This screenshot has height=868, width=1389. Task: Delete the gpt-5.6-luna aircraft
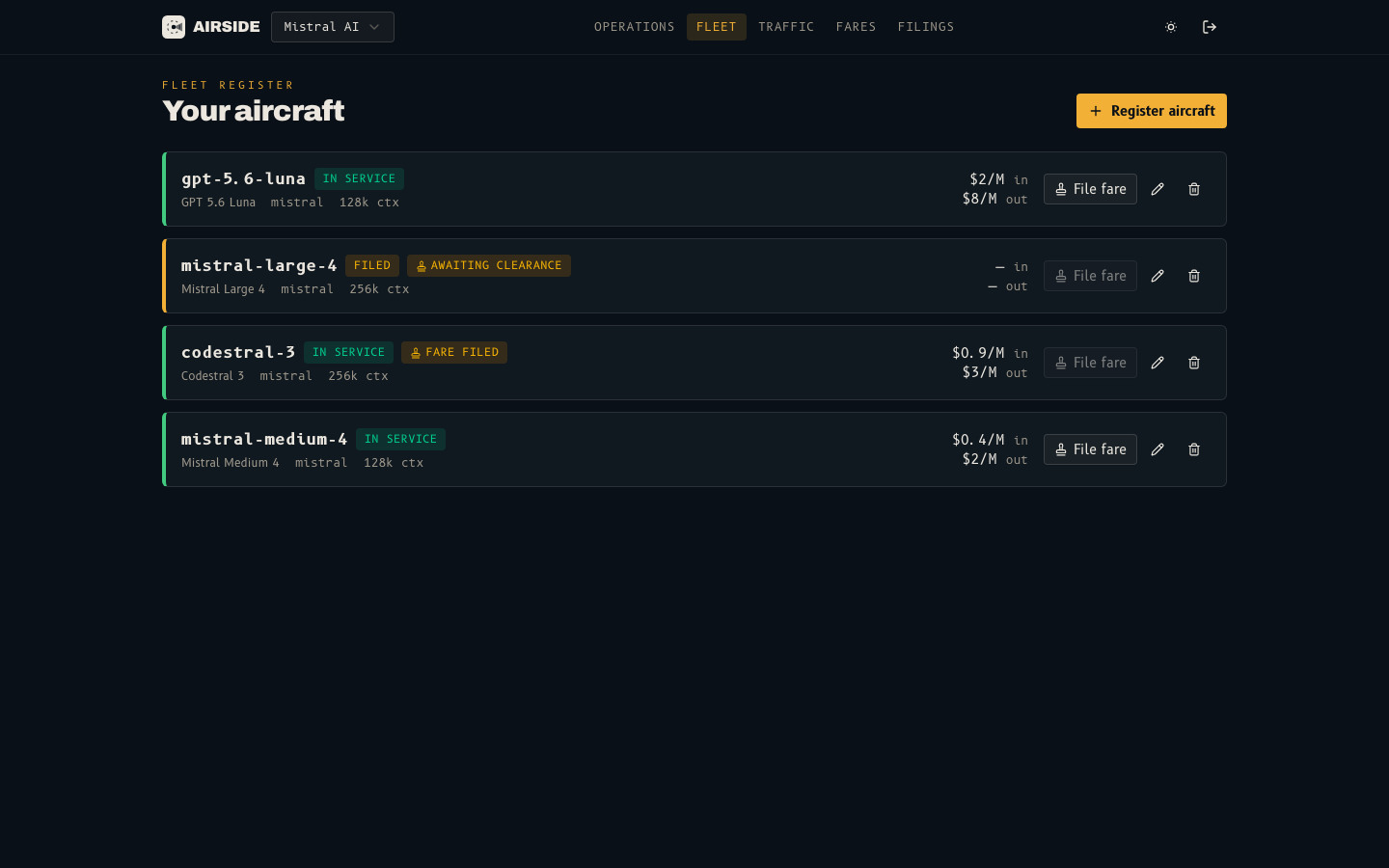[x=1194, y=189]
